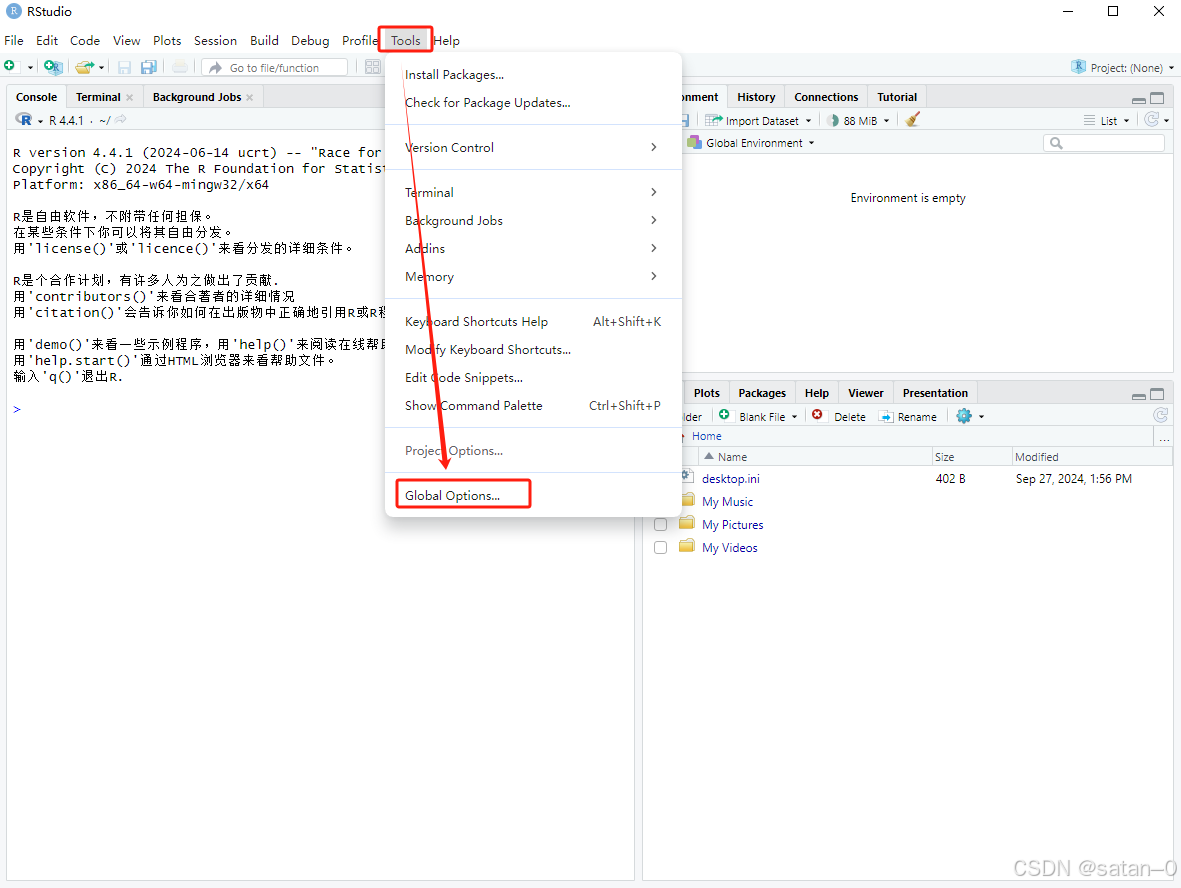
Task: Switch to the Connections tab
Action: pyautogui.click(x=826, y=97)
